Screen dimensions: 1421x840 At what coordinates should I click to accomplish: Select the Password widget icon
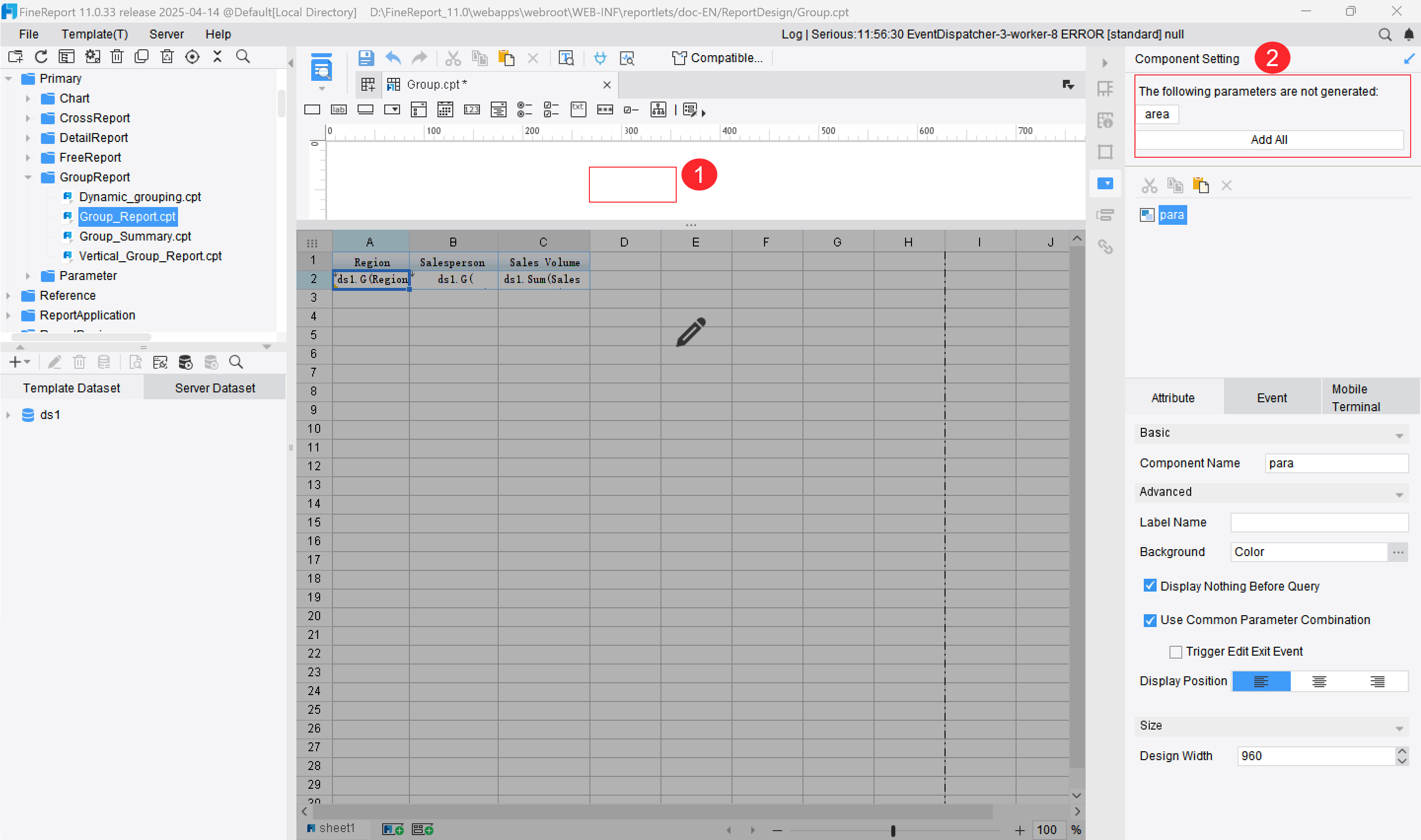tap(605, 110)
